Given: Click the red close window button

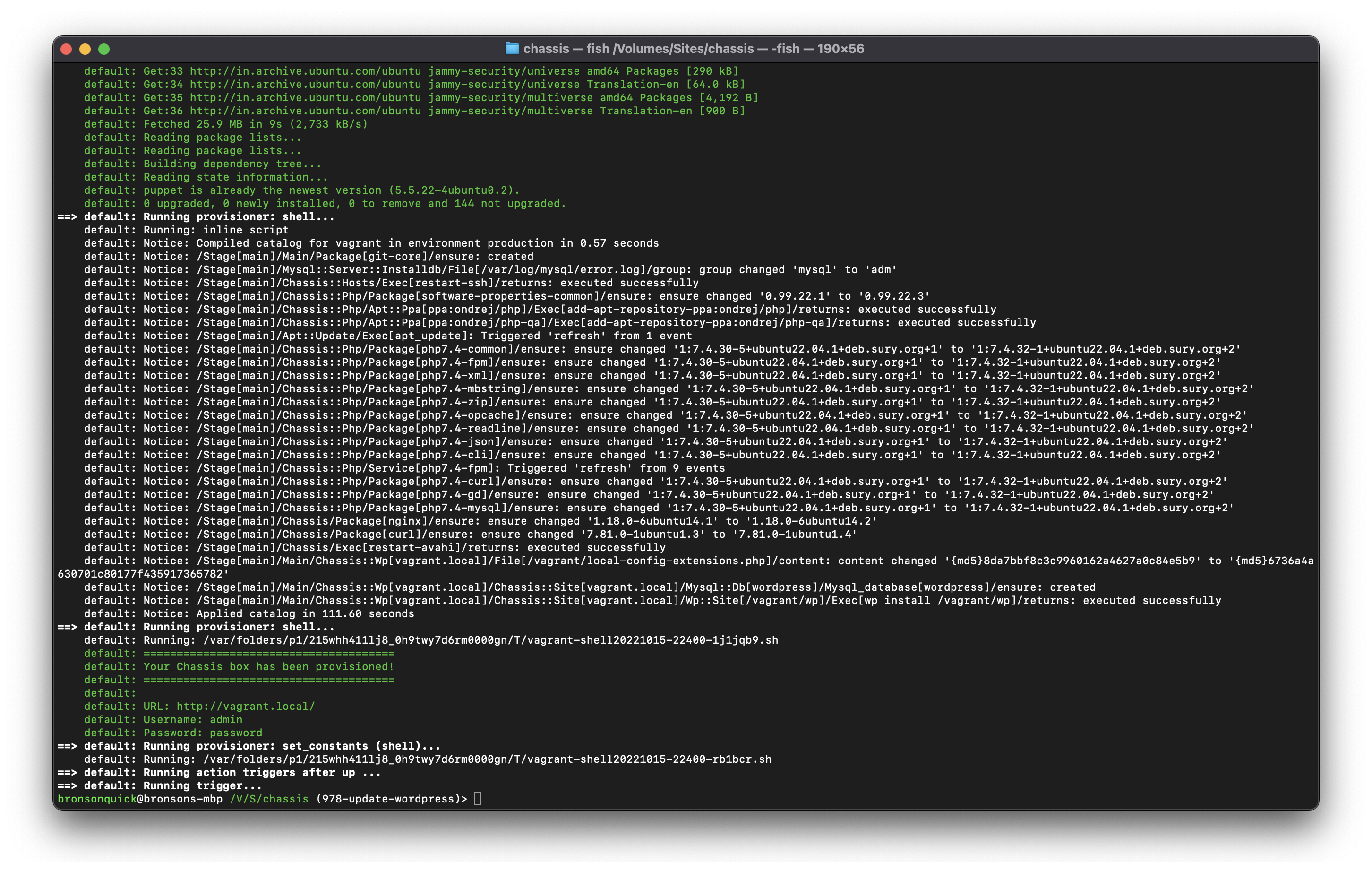Looking at the screenshot, I should (68, 49).
